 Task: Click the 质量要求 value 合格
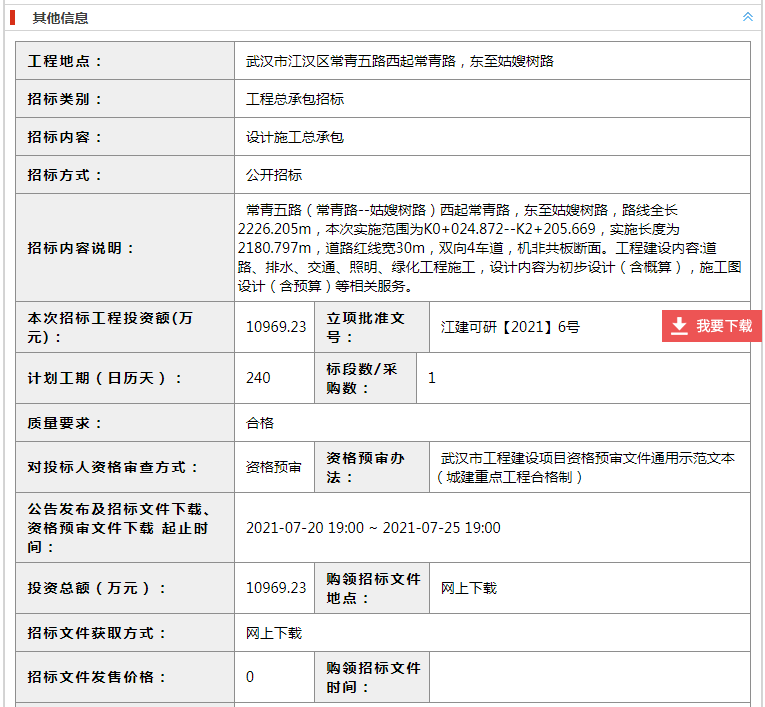260,423
